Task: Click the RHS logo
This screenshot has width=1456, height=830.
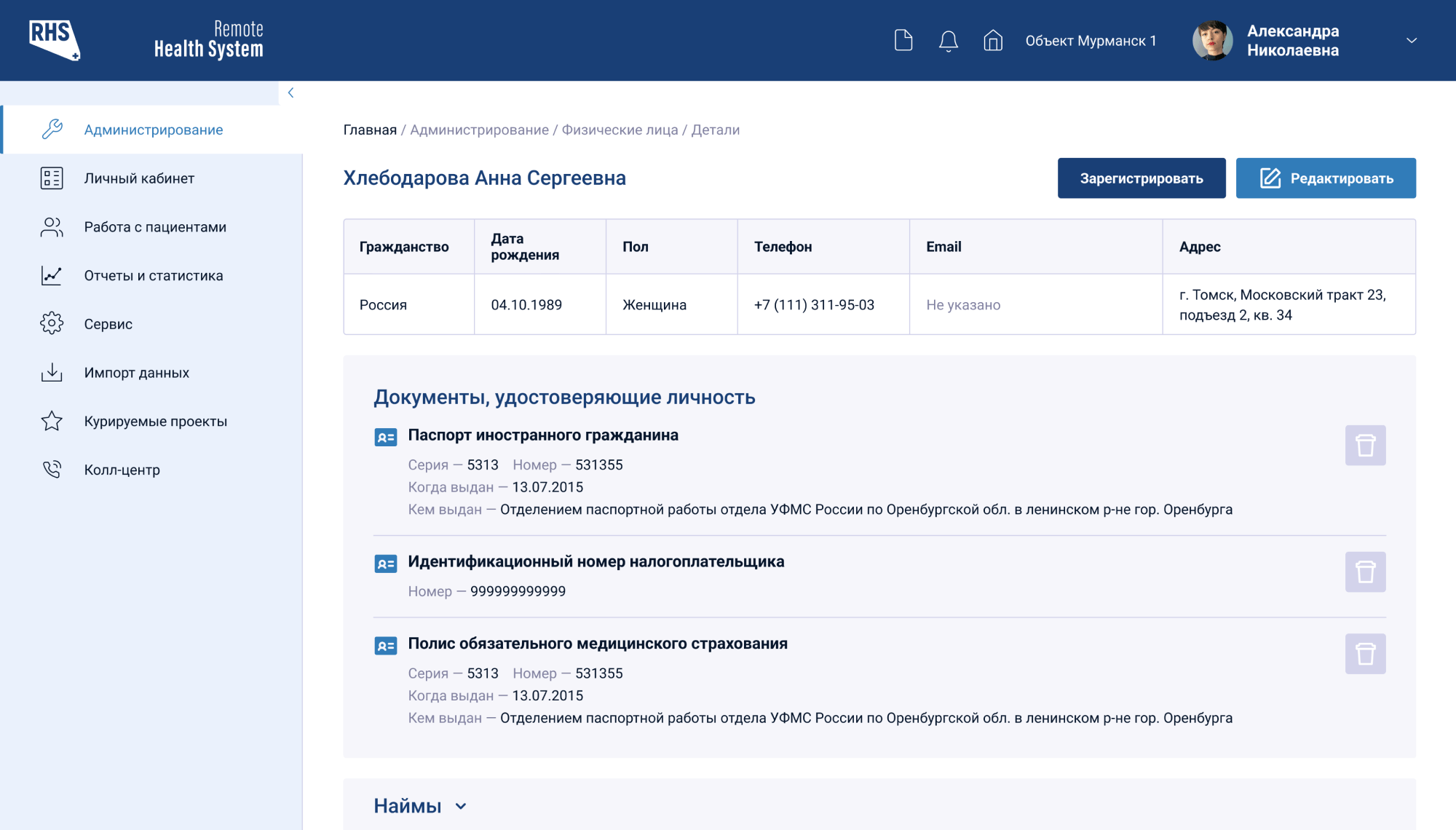Action: tap(55, 40)
